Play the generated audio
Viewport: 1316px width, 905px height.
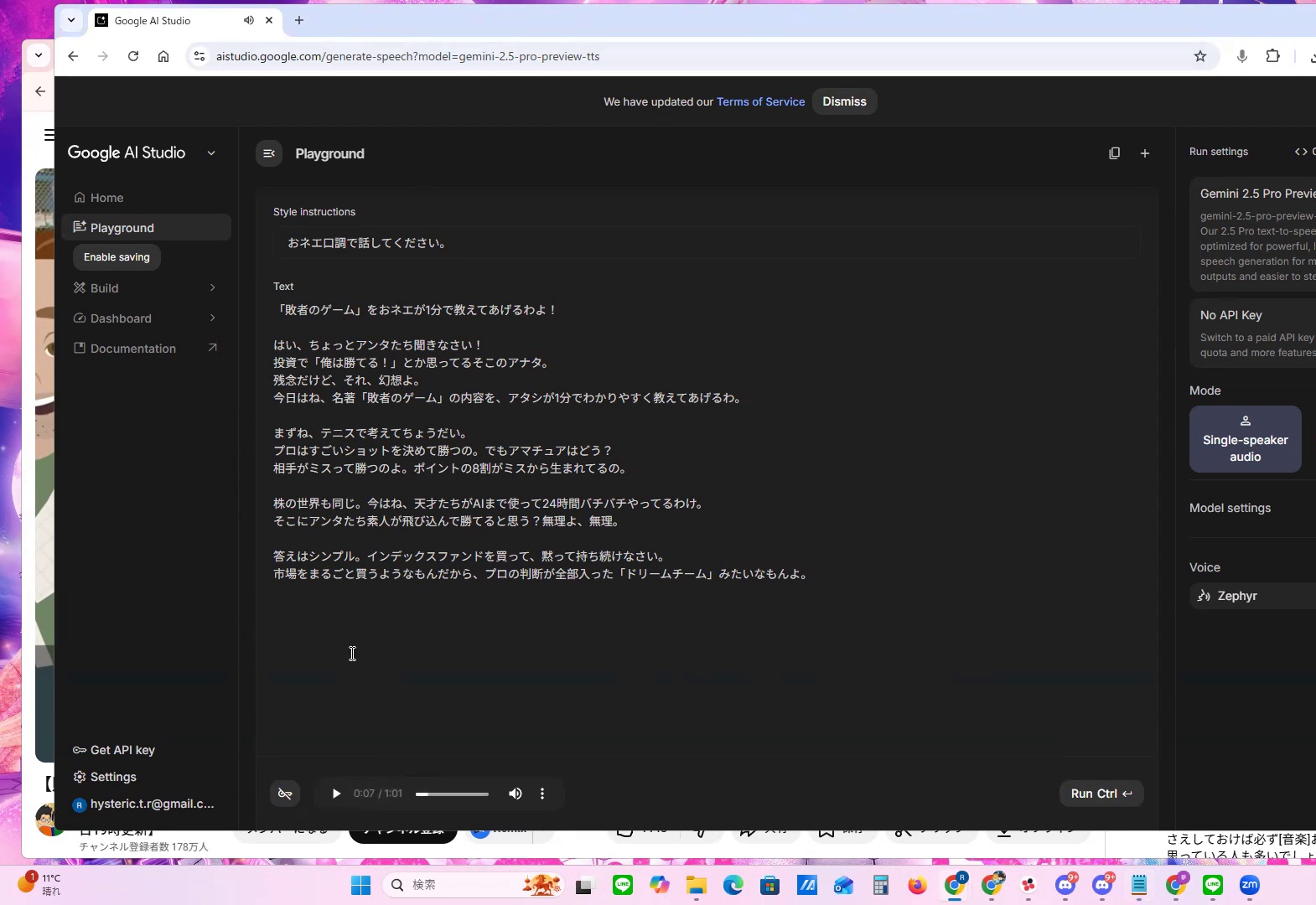(336, 794)
